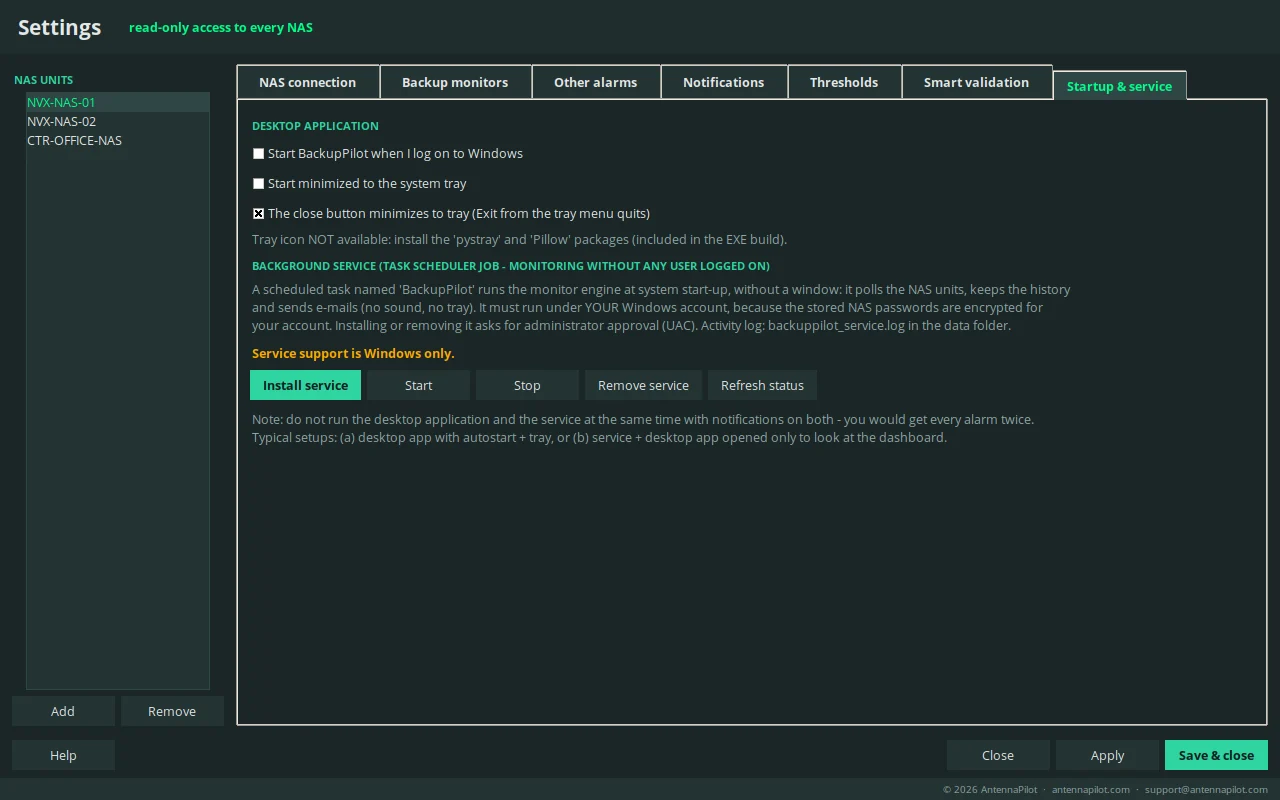Click the DESKTOP APPLICATION section heading

pos(315,126)
